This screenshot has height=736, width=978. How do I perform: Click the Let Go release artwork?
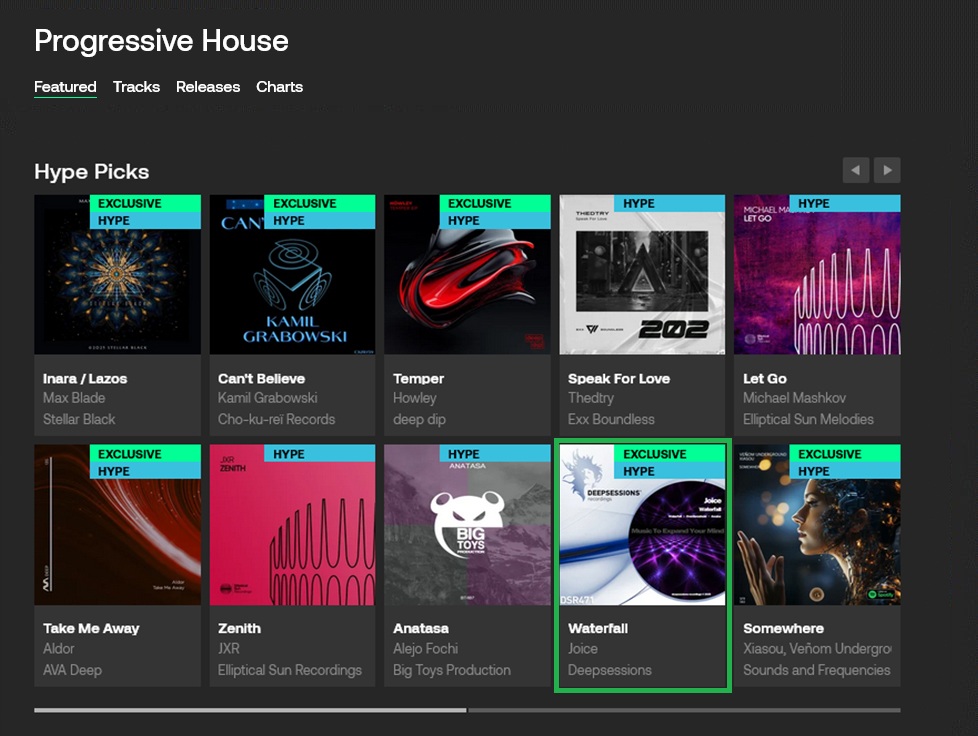pyautogui.click(x=817, y=274)
